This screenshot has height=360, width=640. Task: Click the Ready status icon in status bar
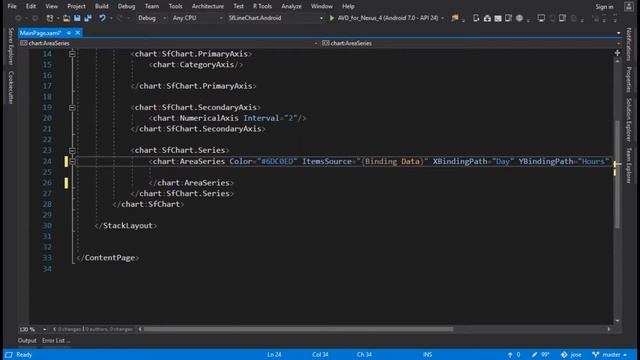[x=9, y=355]
